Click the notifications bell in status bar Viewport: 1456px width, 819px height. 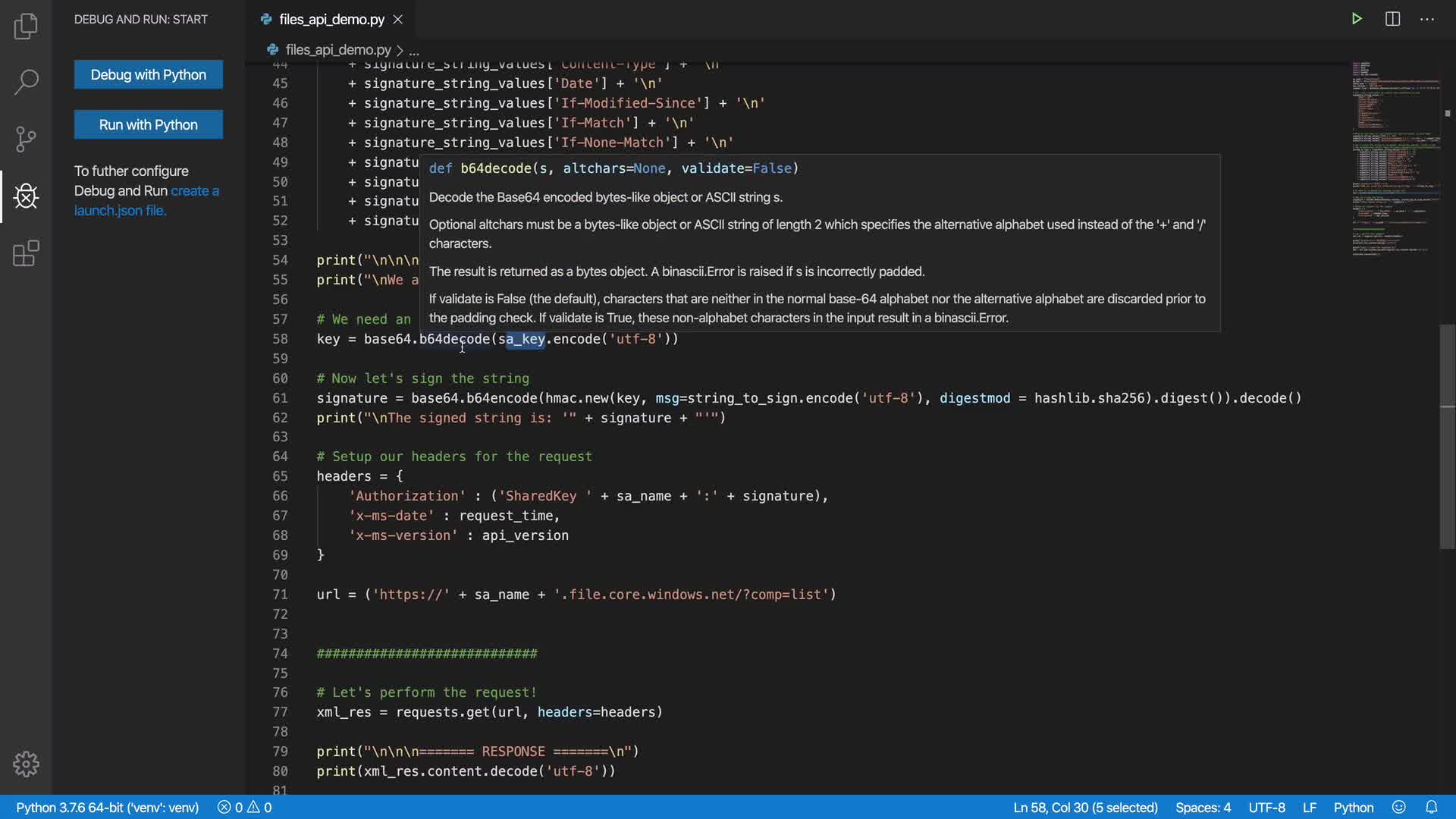(1431, 808)
